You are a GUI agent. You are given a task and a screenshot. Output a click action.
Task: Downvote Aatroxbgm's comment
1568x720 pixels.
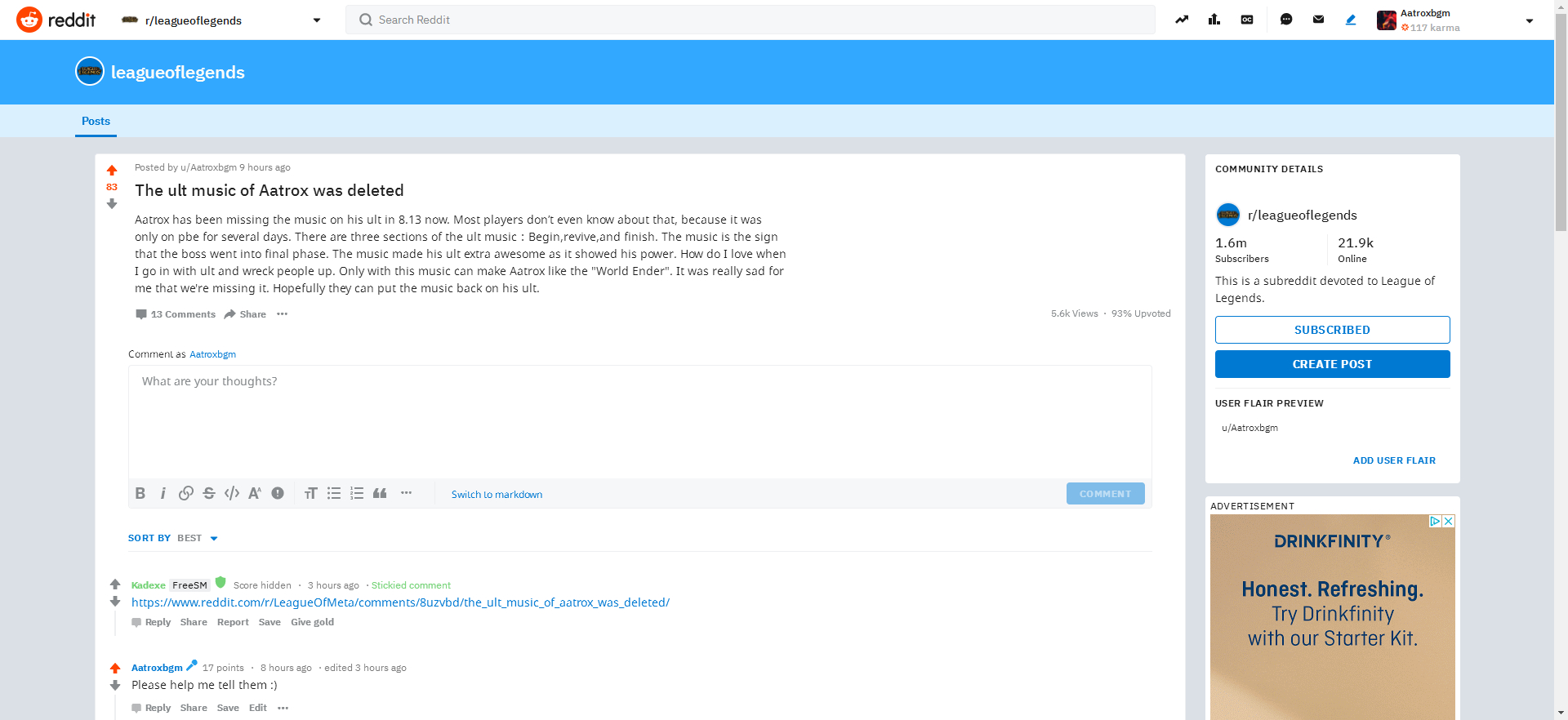click(115, 686)
